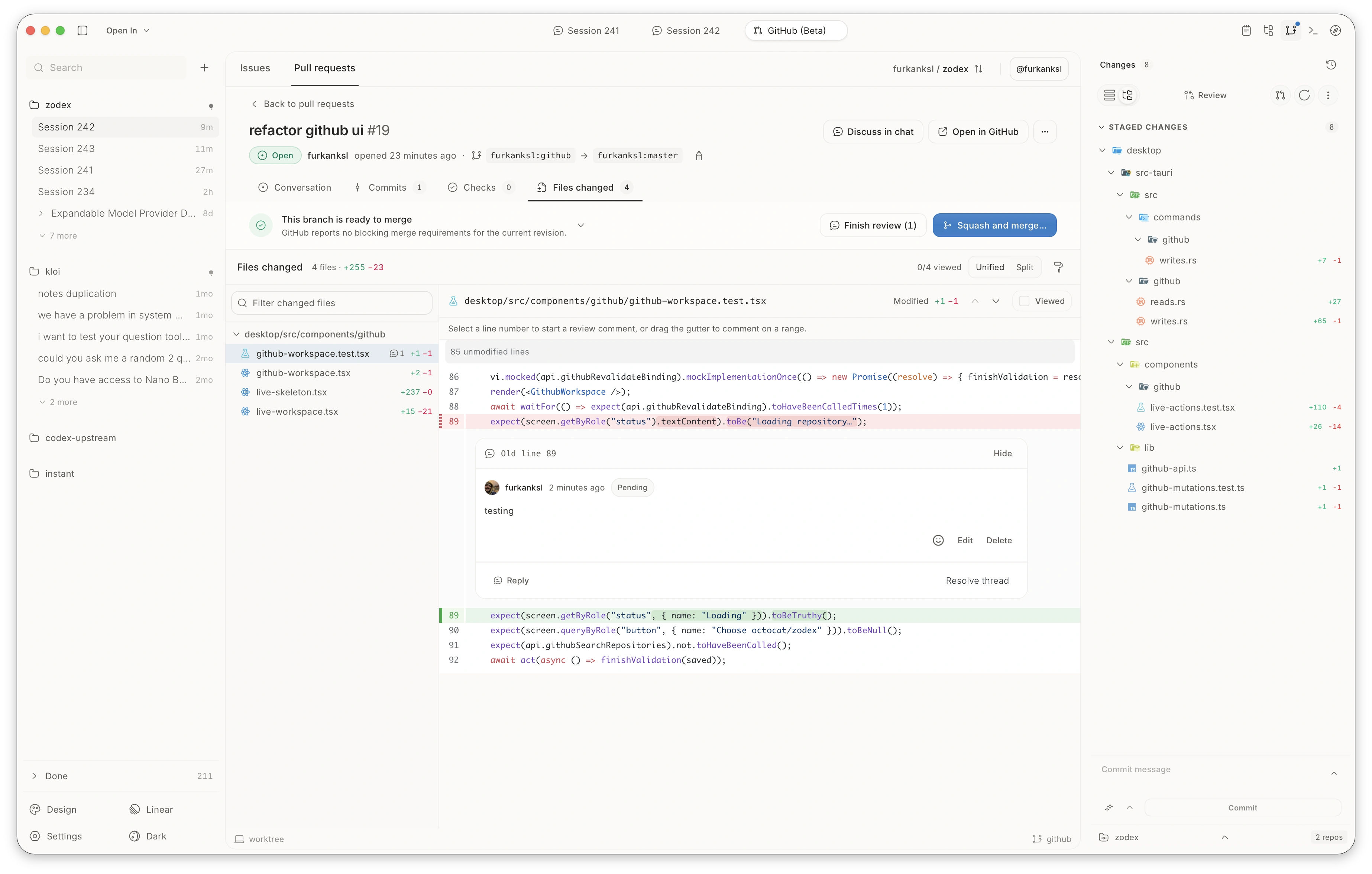Click the sparkle generate commit message icon
The width and height of the screenshot is (1372, 874).
[1108, 807]
